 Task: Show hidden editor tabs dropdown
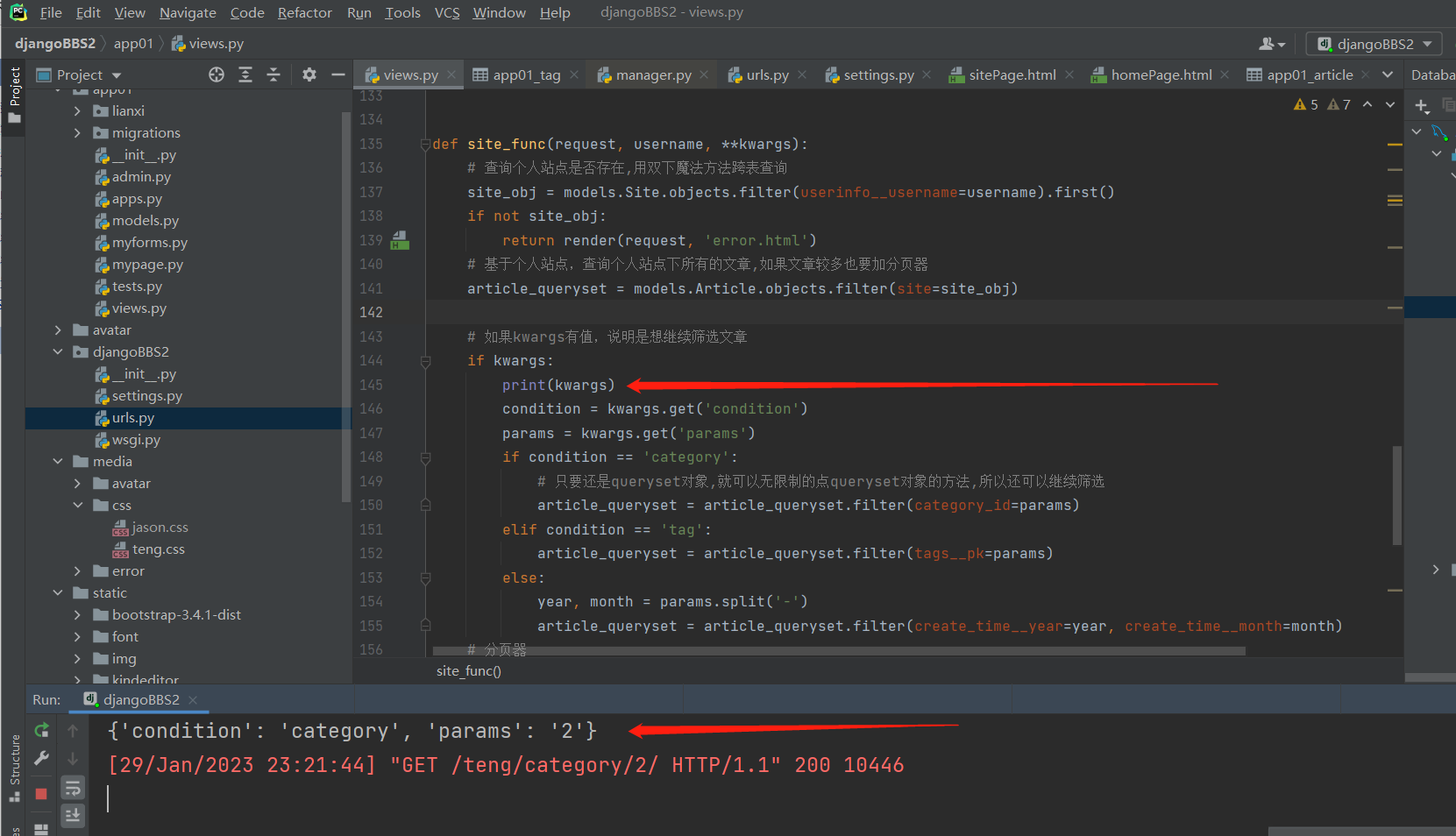(1388, 74)
